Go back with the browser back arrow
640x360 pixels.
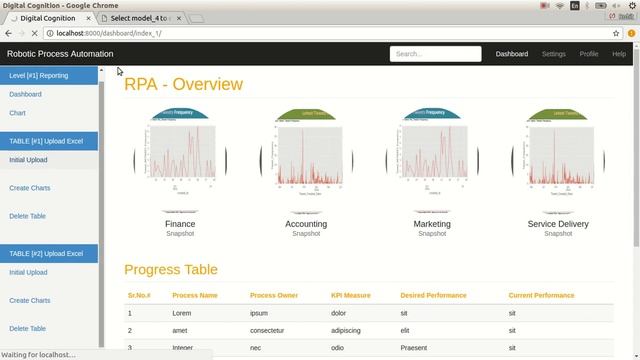9,33
